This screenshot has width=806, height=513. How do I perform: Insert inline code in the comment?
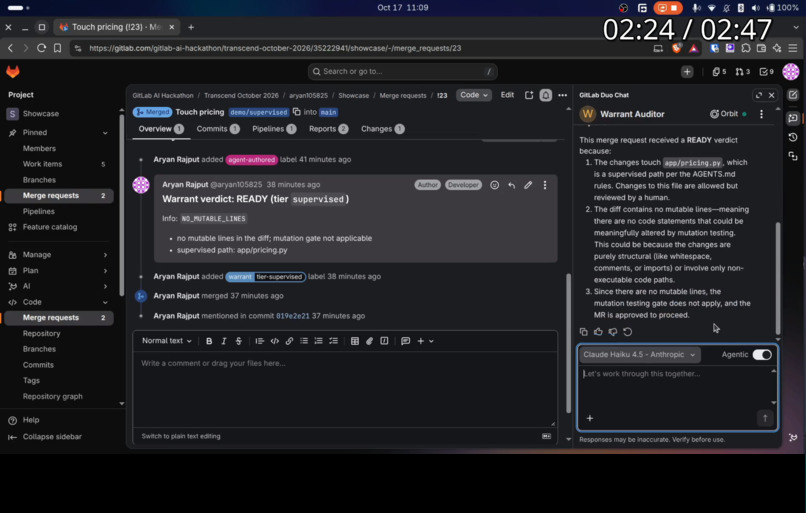[x=274, y=341]
